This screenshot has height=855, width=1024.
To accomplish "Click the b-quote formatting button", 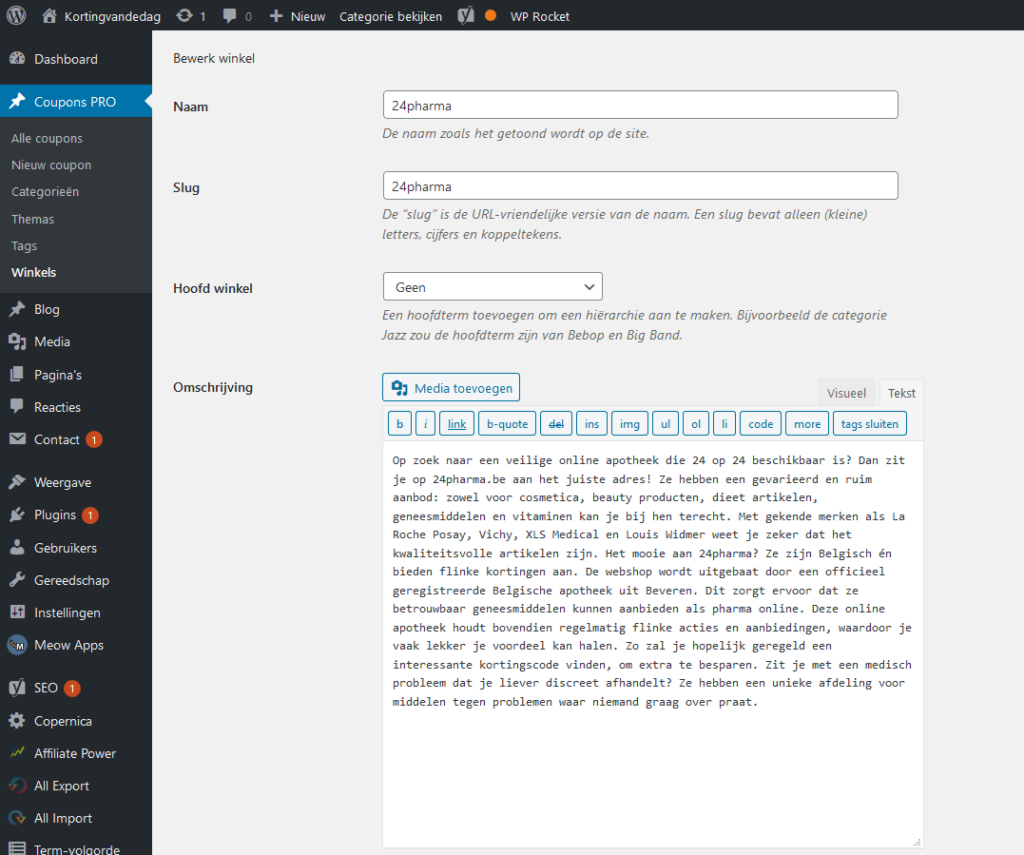I will click(x=506, y=424).
